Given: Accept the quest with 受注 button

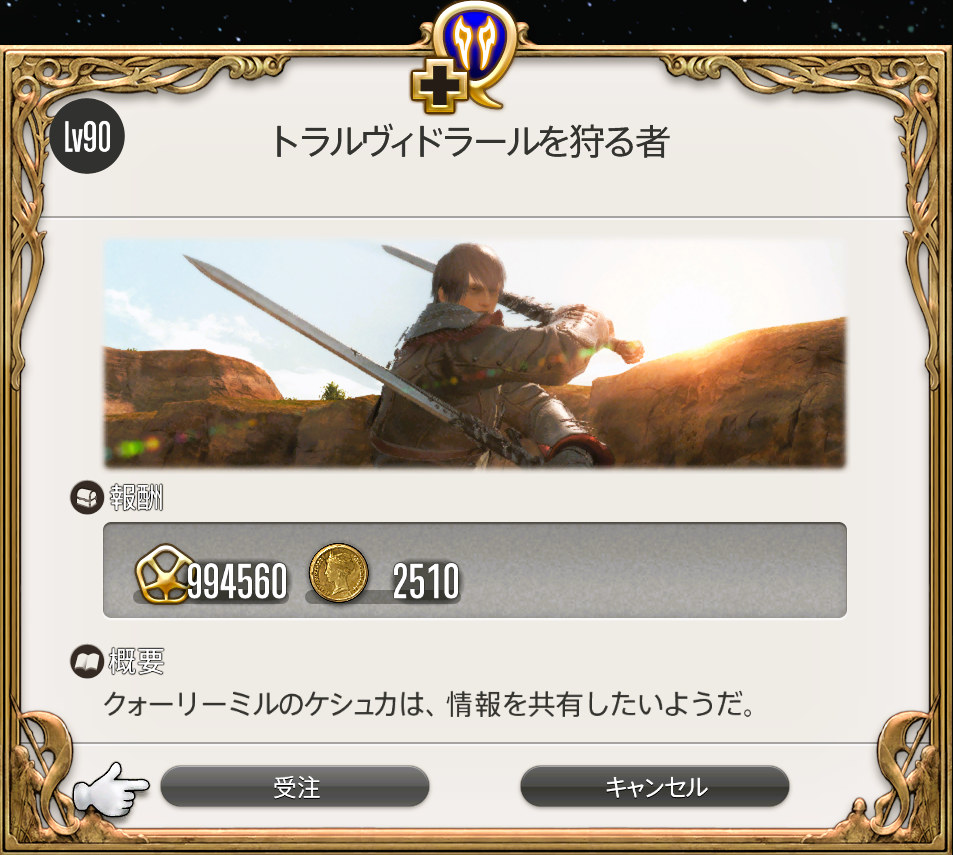Looking at the screenshot, I should click(x=295, y=786).
